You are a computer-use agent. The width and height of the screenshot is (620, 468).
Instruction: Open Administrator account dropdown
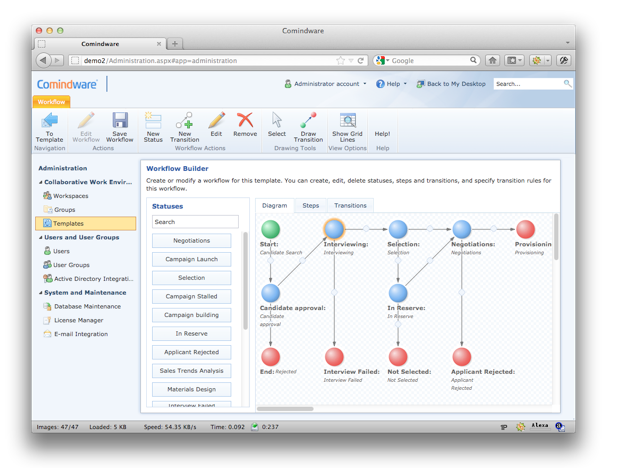pos(325,84)
